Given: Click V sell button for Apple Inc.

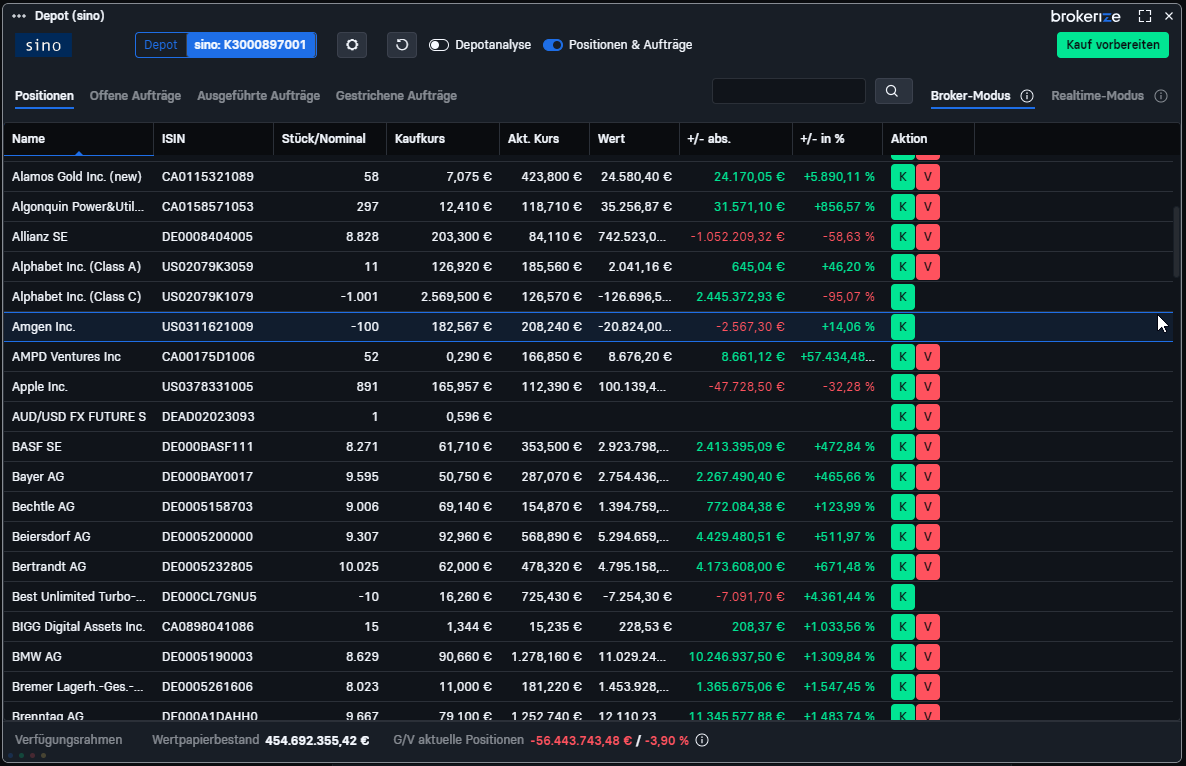Looking at the screenshot, I should (927, 386).
